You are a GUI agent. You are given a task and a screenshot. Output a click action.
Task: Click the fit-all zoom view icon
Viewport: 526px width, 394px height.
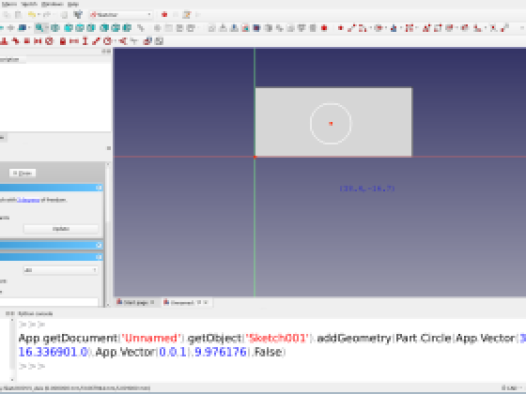click(39, 28)
